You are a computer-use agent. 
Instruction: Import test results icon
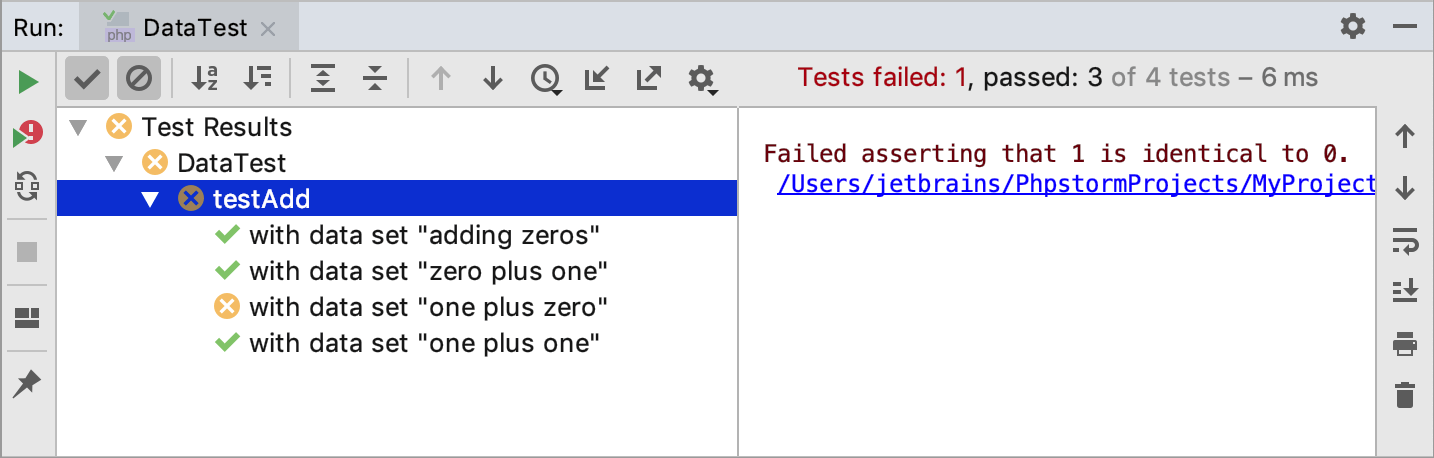click(x=597, y=78)
